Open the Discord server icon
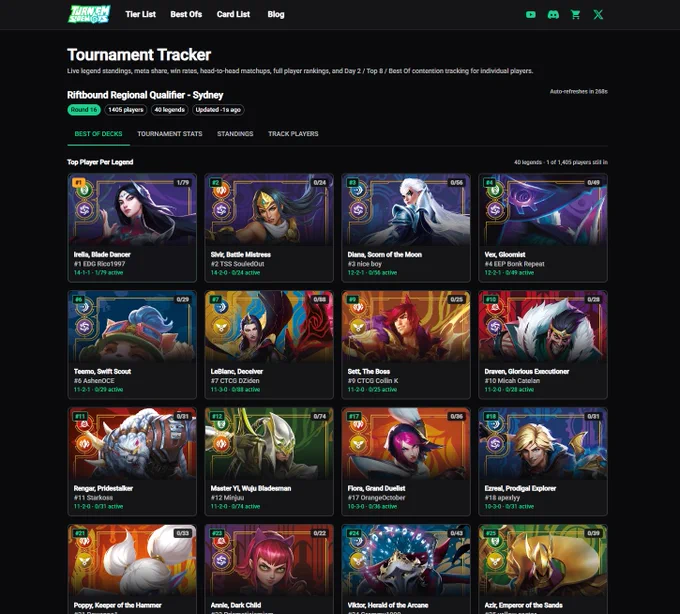 [x=553, y=15]
